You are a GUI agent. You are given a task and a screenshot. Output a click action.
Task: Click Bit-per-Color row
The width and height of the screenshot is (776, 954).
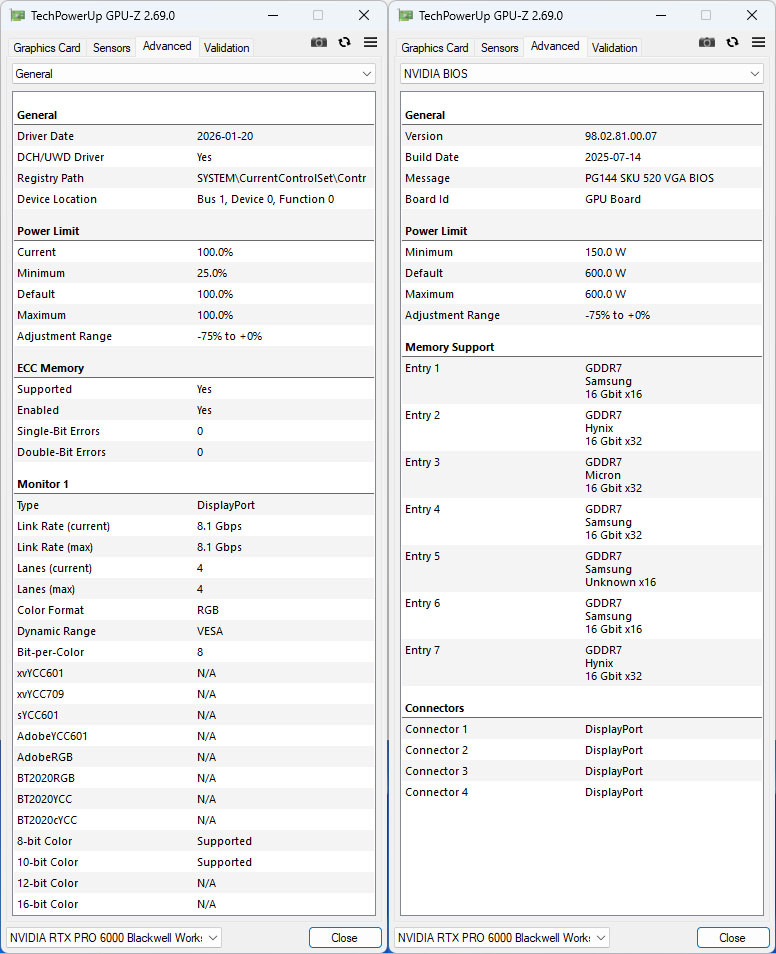194,652
